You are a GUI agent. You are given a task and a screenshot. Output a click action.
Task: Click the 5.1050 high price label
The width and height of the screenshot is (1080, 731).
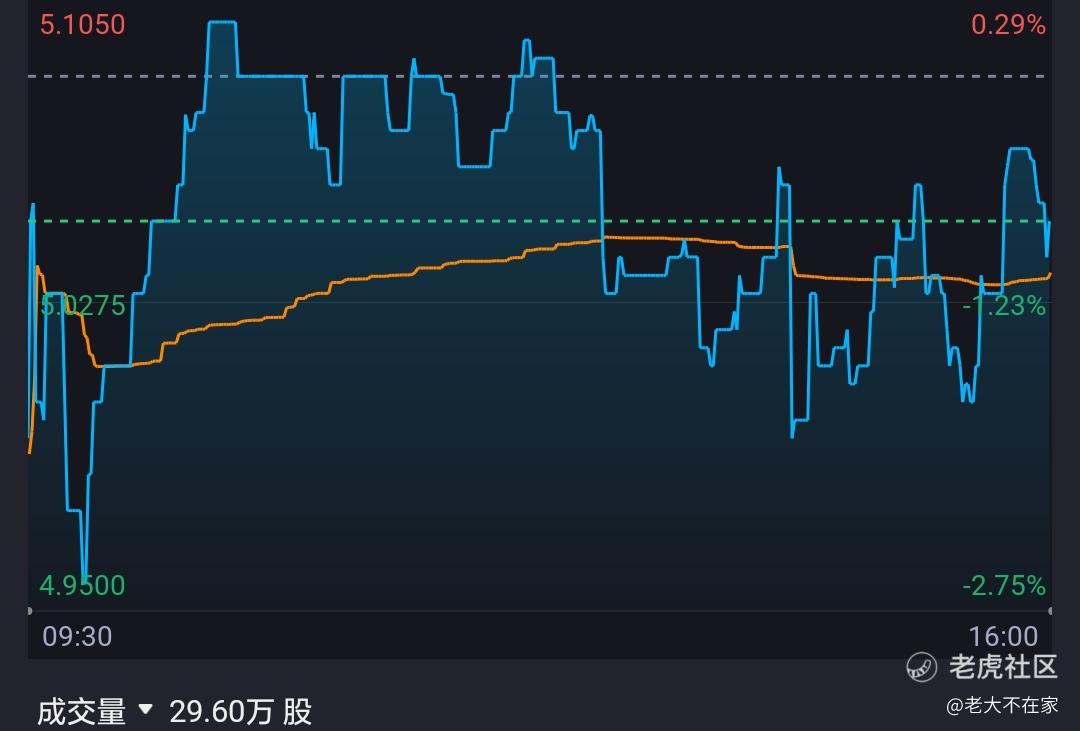pyautogui.click(x=83, y=25)
